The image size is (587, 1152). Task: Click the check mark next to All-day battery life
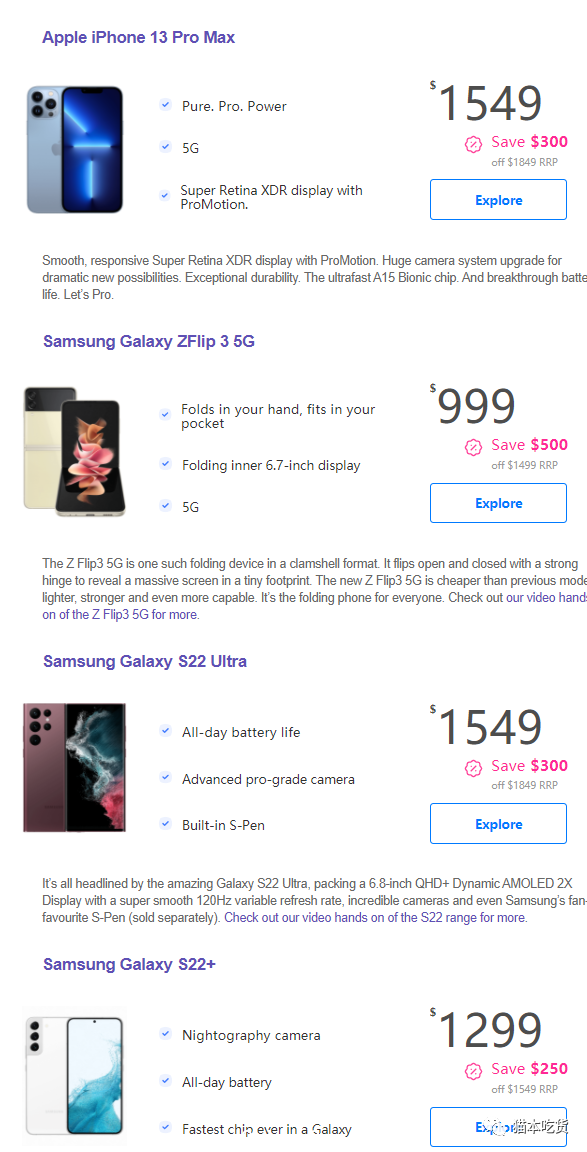pos(165,730)
